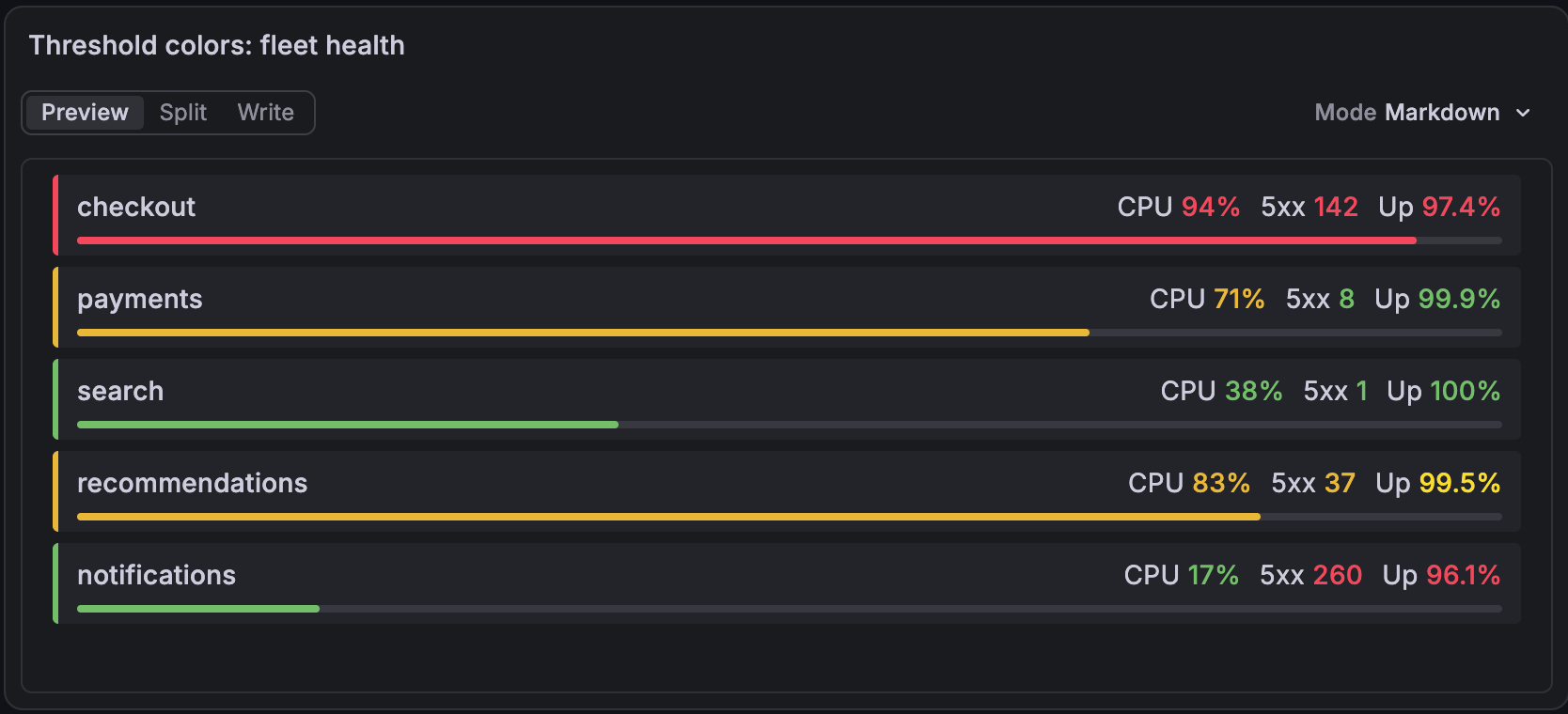Select the search service row
Screen dimensions: 1568x714
click(x=787, y=399)
